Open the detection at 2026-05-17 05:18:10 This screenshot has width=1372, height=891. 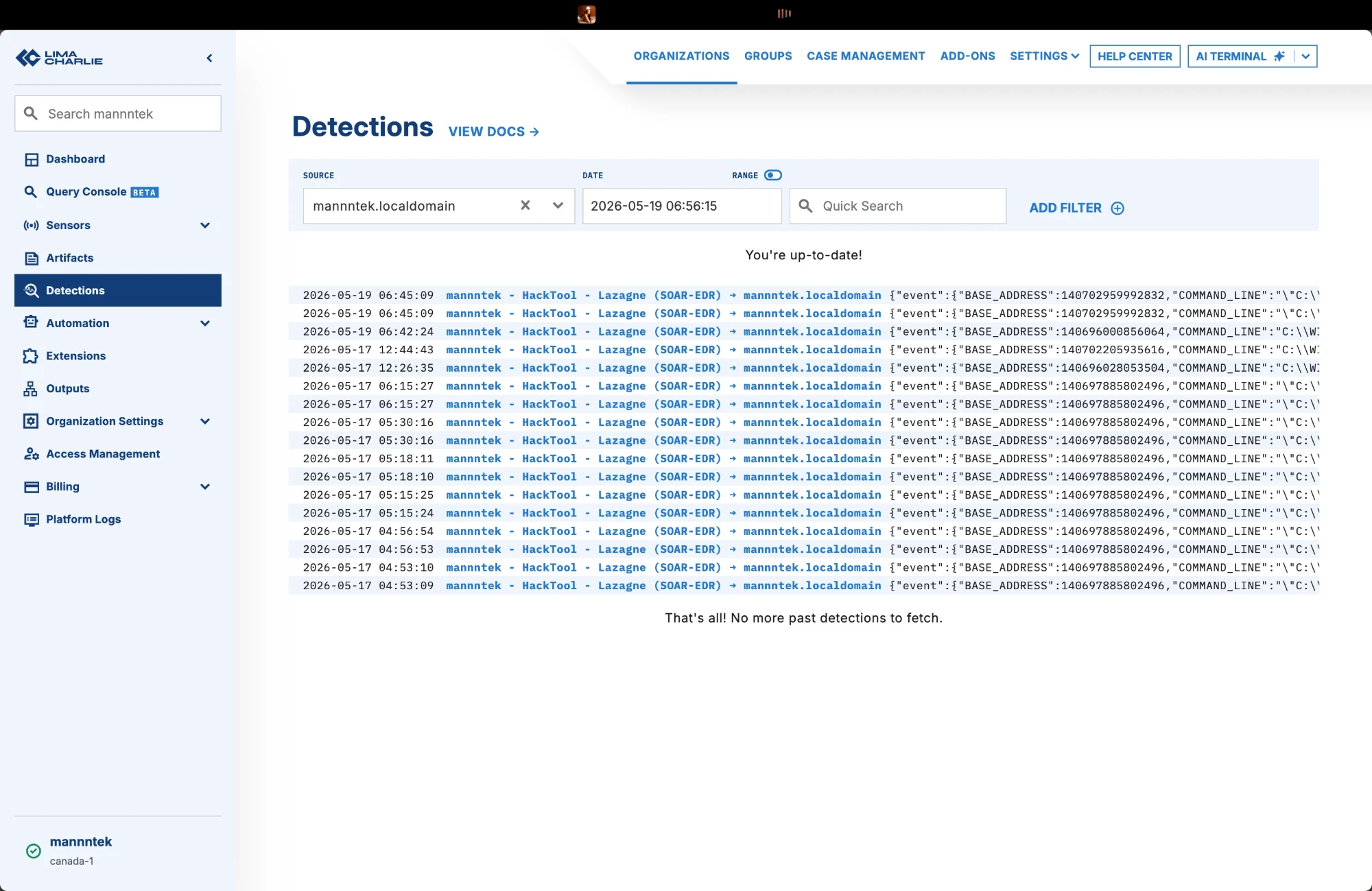tap(804, 477)
